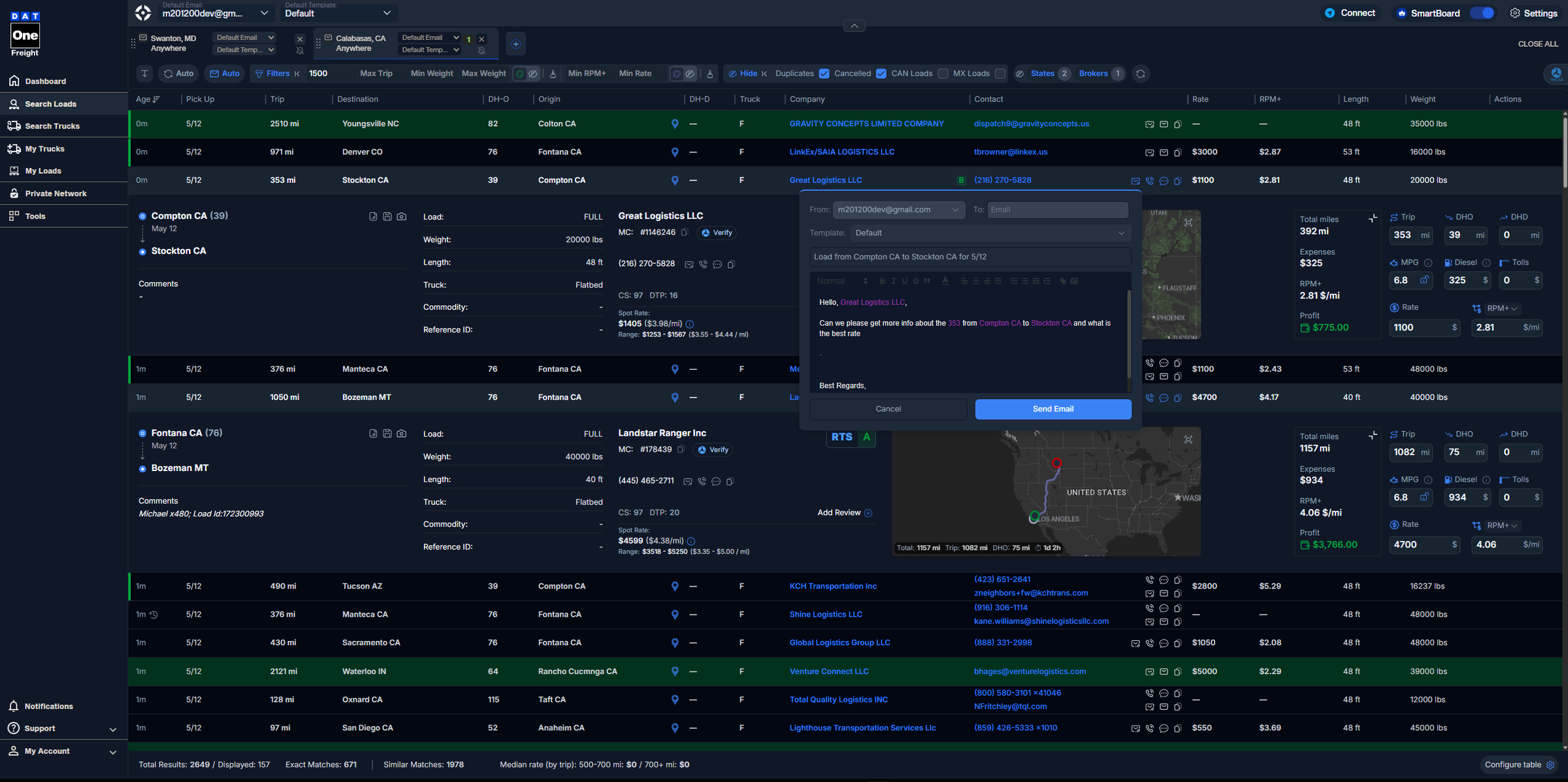Open the Normal text style dropdown
The width and height of the screenshot is (1568, 782).
(x=842, y=281)
